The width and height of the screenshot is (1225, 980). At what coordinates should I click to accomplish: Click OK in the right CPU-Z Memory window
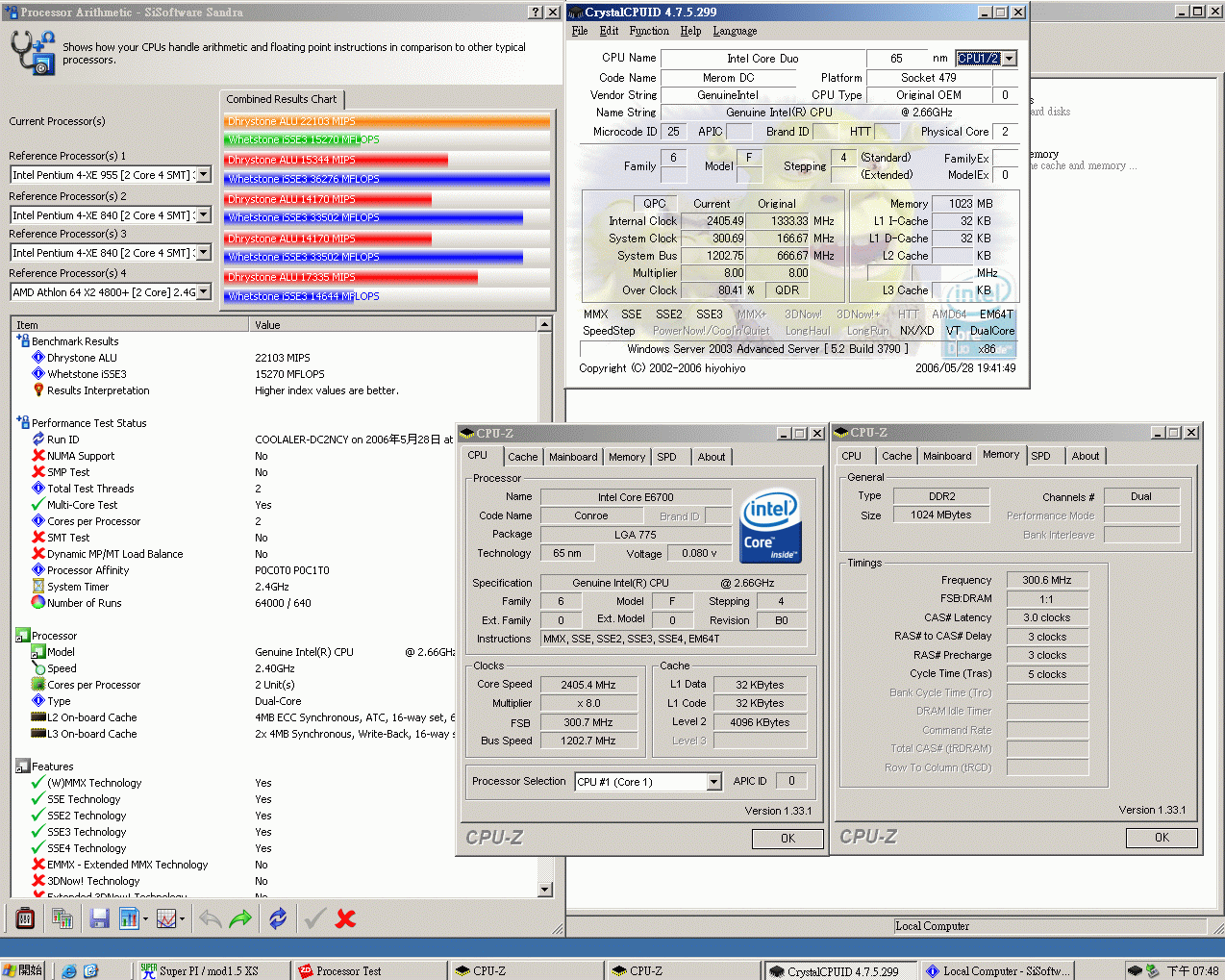point(1162,838)
